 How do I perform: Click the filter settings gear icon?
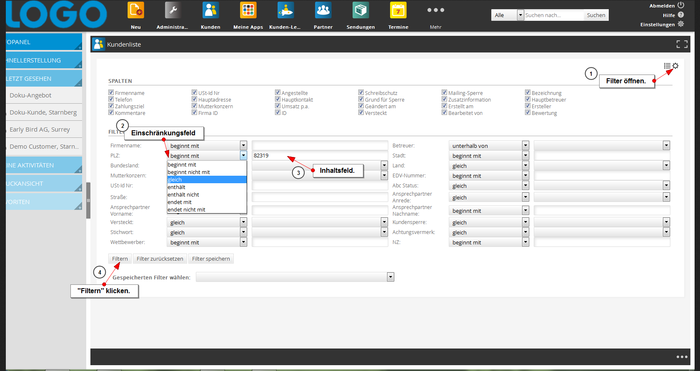click(675, 66)
